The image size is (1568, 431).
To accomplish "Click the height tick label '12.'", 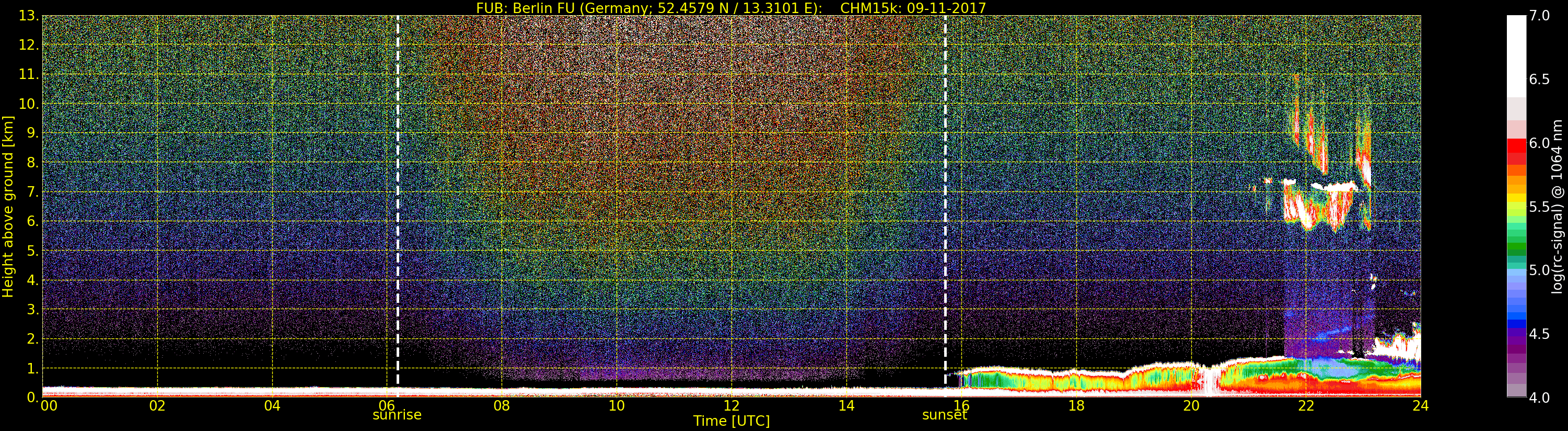I will pos(29,45).
